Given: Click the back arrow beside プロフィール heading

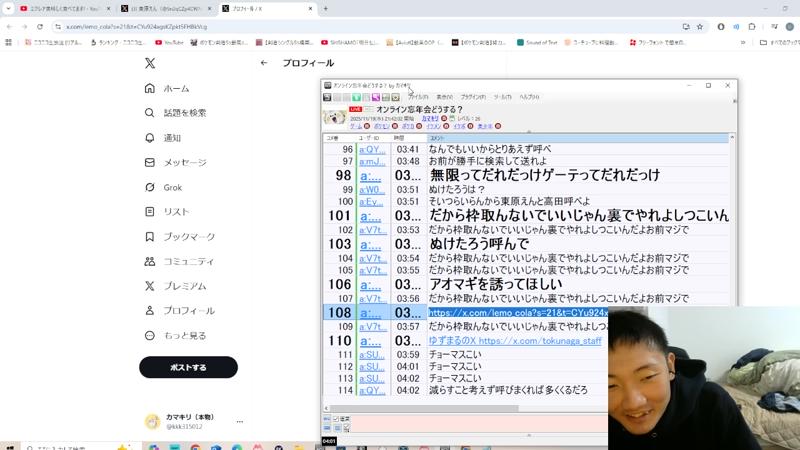Looking at the screenshot, I should [x=264, y=63].
